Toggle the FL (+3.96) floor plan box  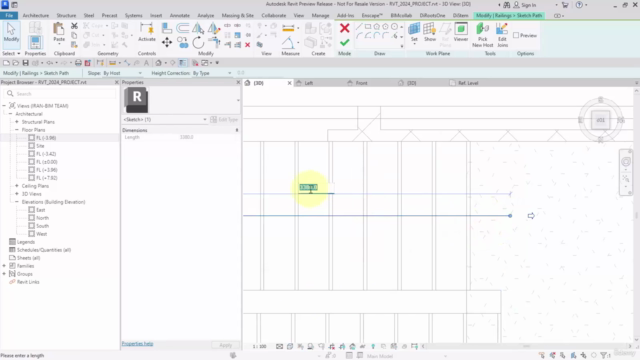coord(31,170)
